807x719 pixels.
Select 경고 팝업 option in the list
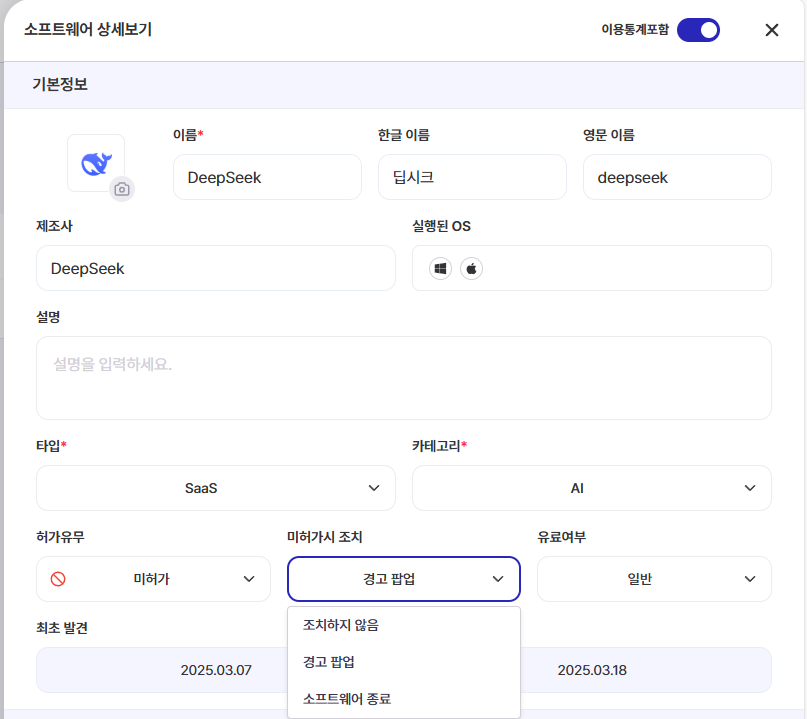pyautogui.click(x=404, y=662)
